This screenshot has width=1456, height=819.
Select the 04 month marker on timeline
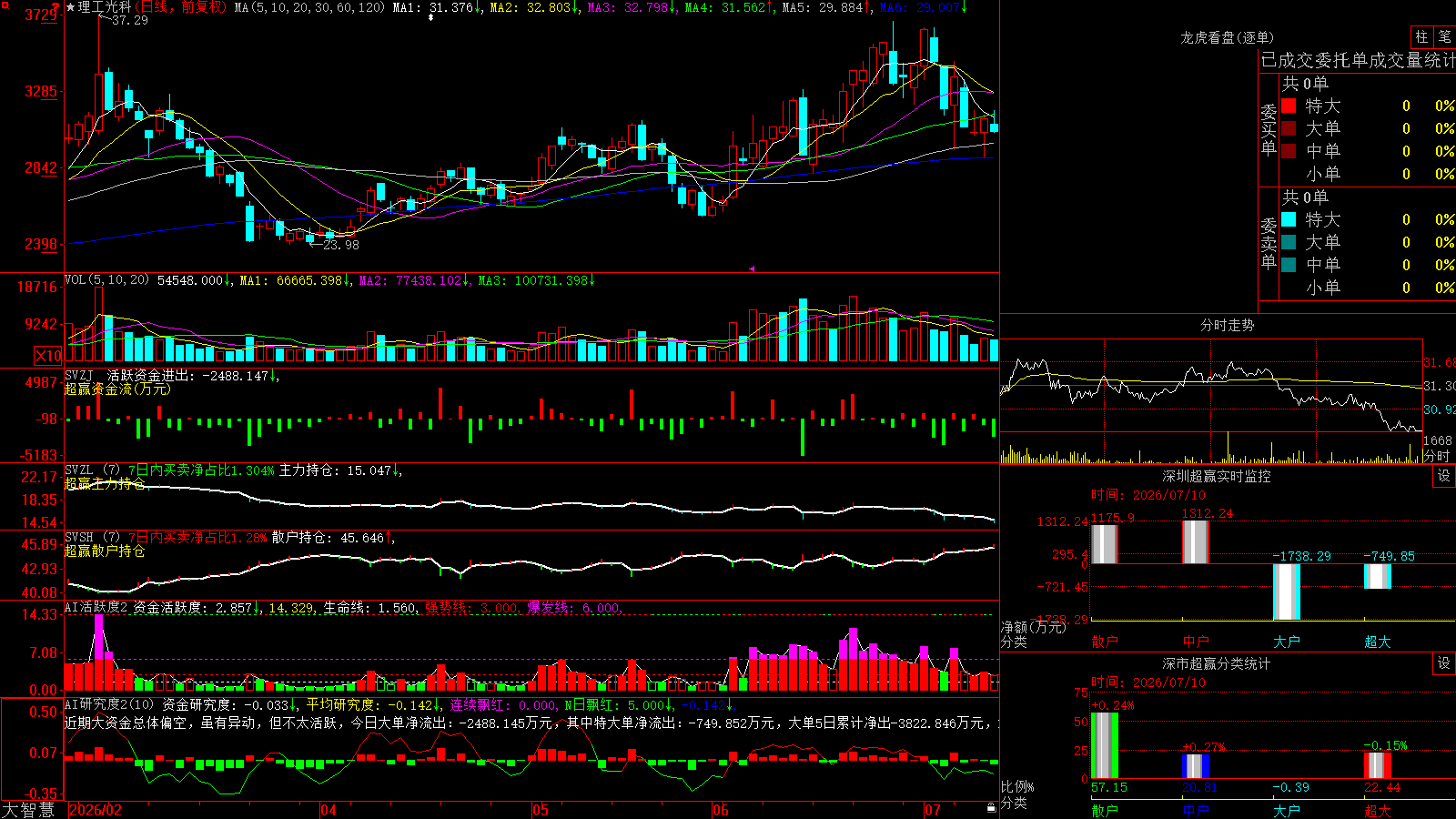[x=329, y=810]
